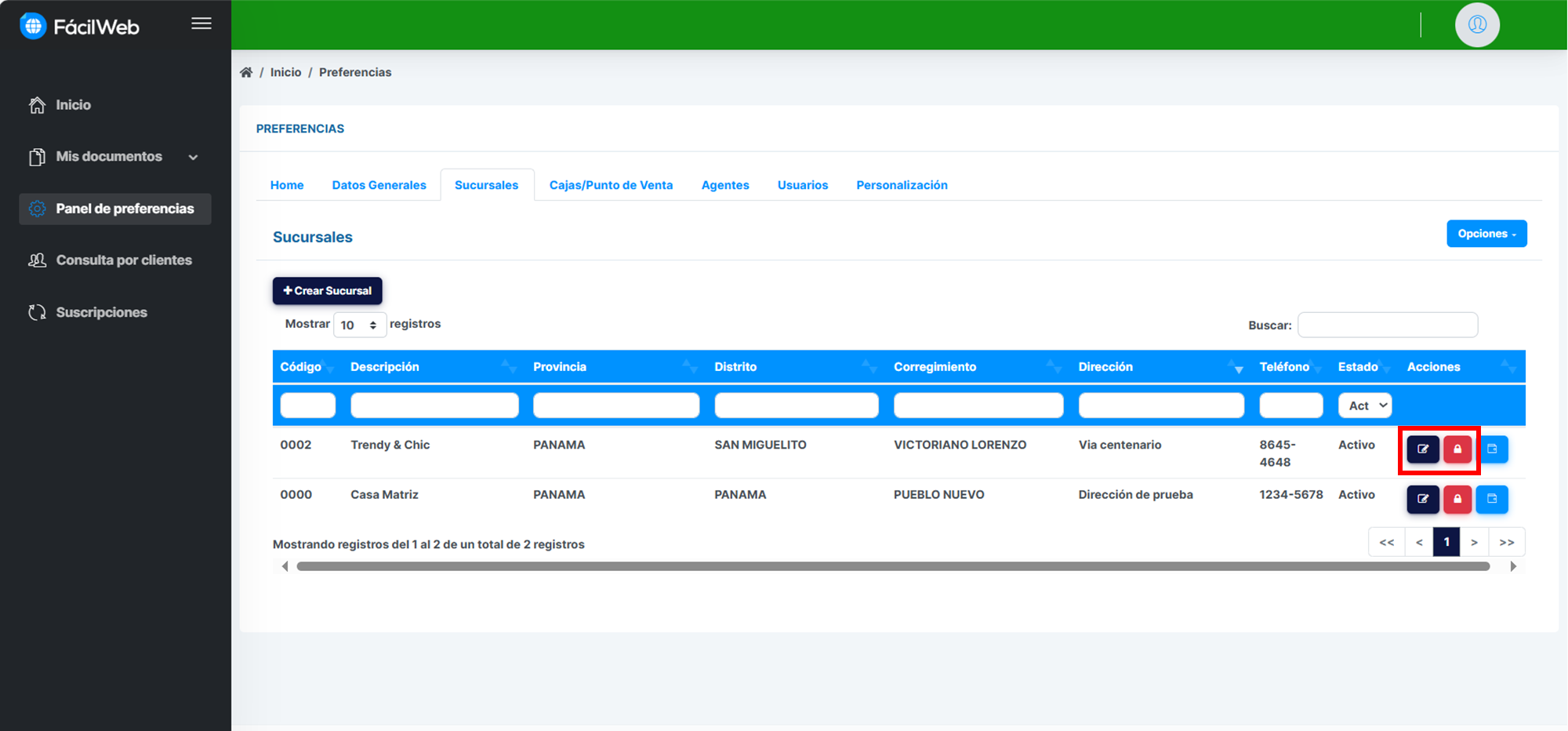Edit the Casa Matriz branch
1568x731 pixels.
[x=1422, y=499]
